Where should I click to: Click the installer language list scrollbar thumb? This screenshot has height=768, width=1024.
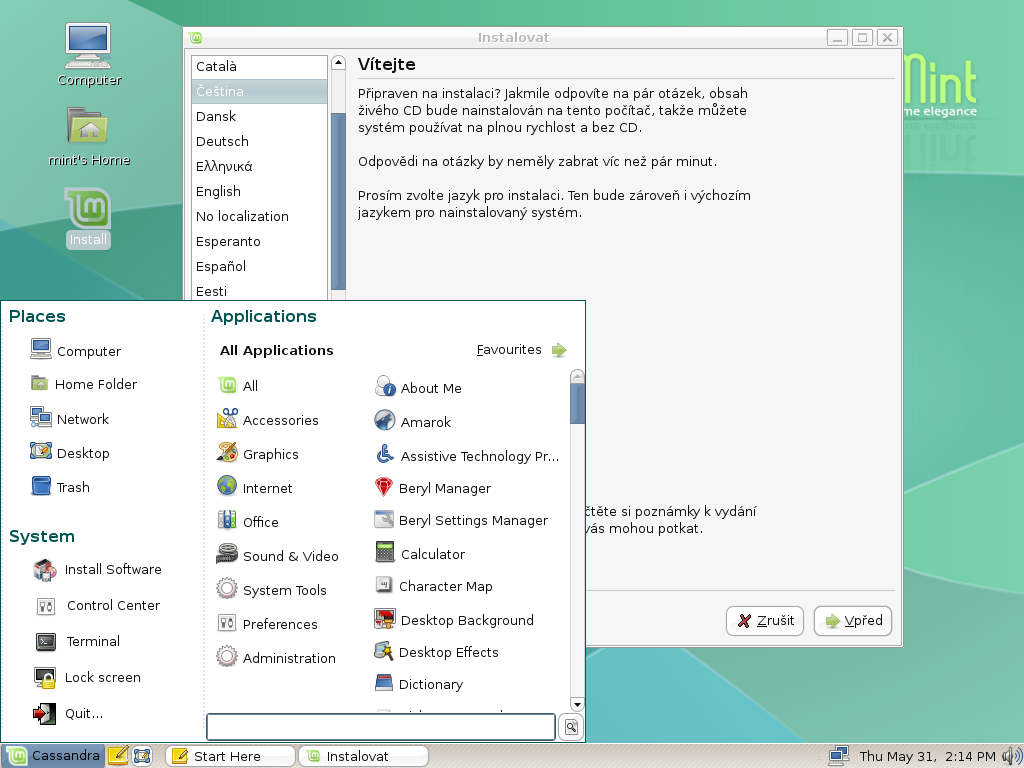tap(338, 201)
